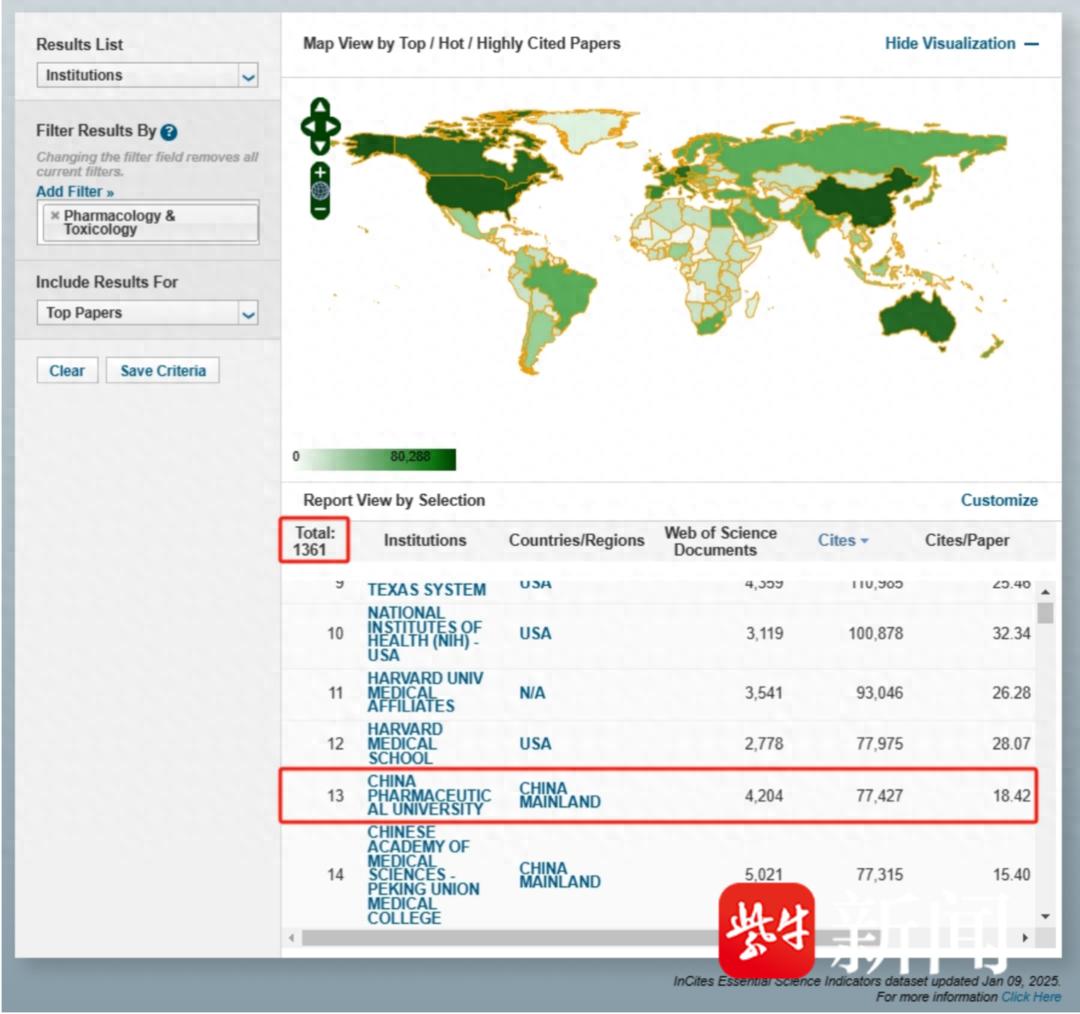The image size is (1080, 1014).
Task: Click the vertical scrollbar thumb
Action: click(1046, 612)
